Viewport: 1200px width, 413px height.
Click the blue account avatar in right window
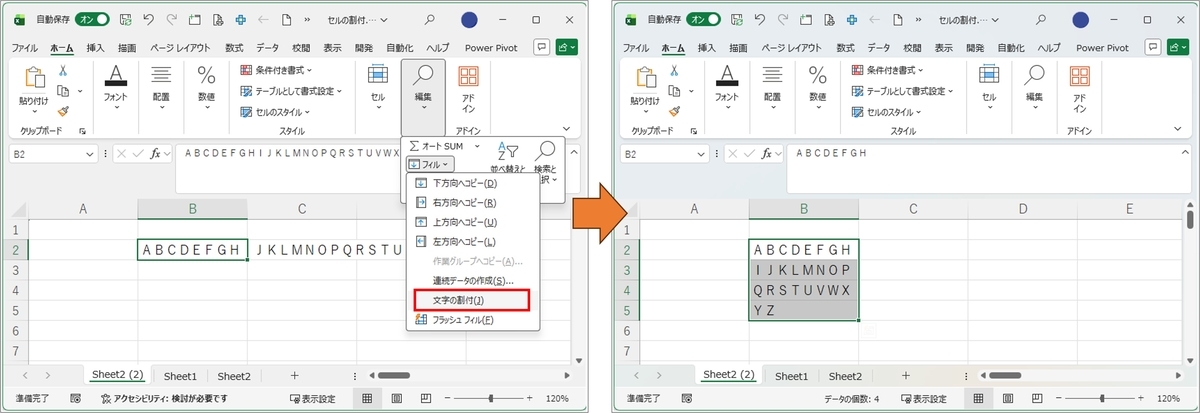[x=1082, y=19]
